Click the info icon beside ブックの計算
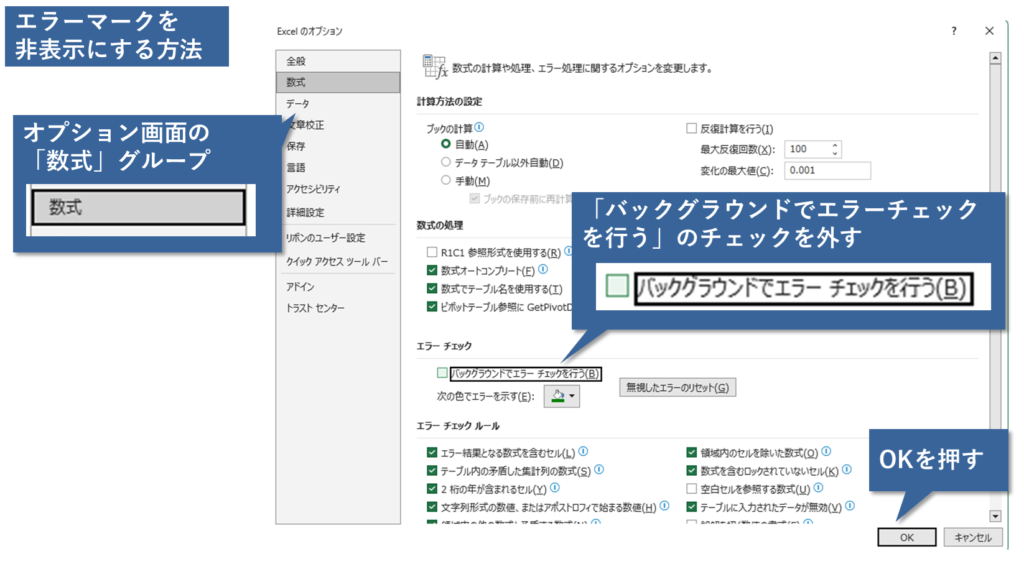 pos(480,128)
